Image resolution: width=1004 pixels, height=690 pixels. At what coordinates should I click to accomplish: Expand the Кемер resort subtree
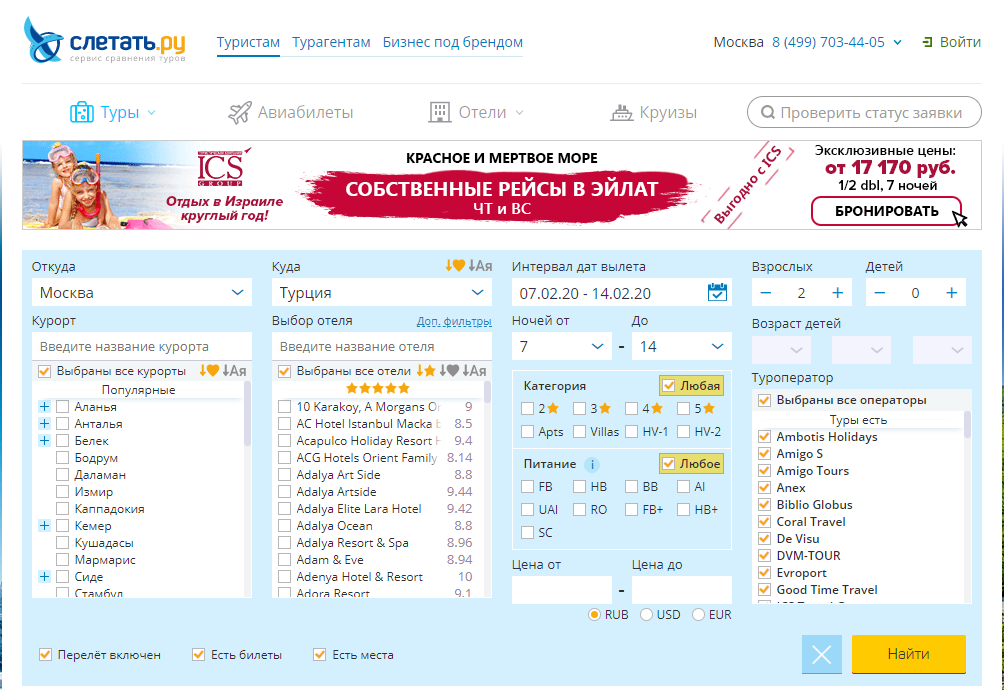[x=44, y=526]
